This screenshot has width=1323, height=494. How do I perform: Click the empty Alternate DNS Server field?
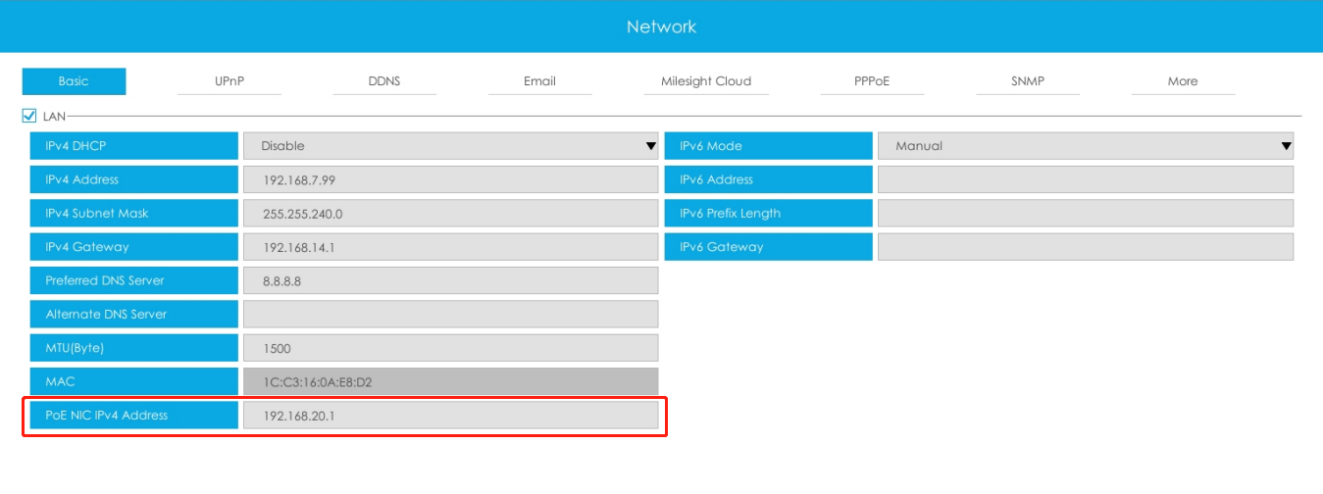coord(450,314)
